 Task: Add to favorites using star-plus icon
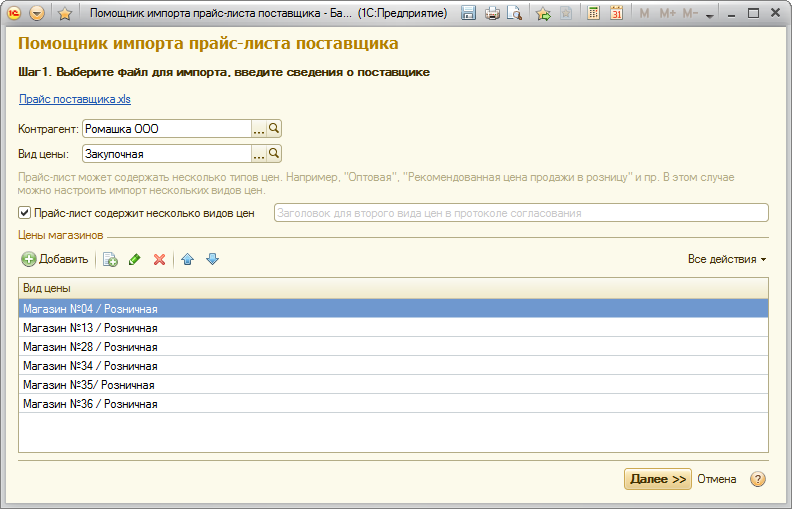543,13
